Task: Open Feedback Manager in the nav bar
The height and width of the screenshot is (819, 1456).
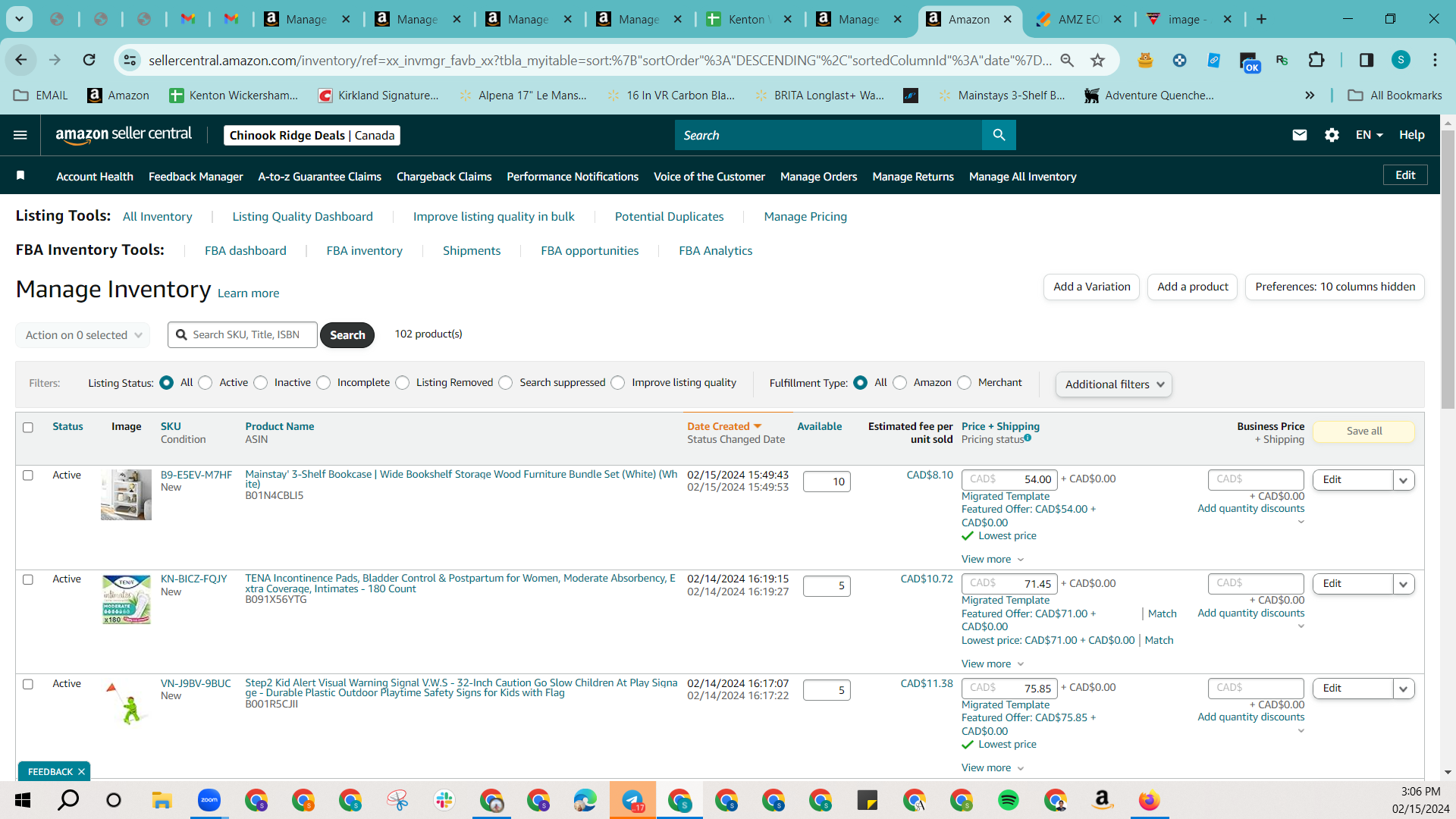Action: point(196,177)
